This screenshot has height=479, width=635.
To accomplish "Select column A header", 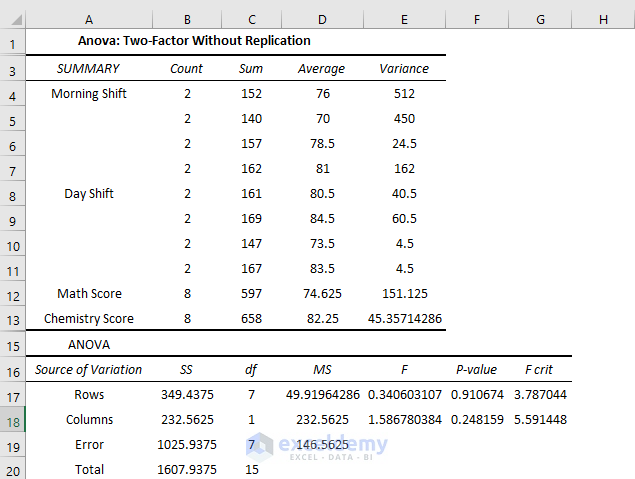I will [89, 19].
